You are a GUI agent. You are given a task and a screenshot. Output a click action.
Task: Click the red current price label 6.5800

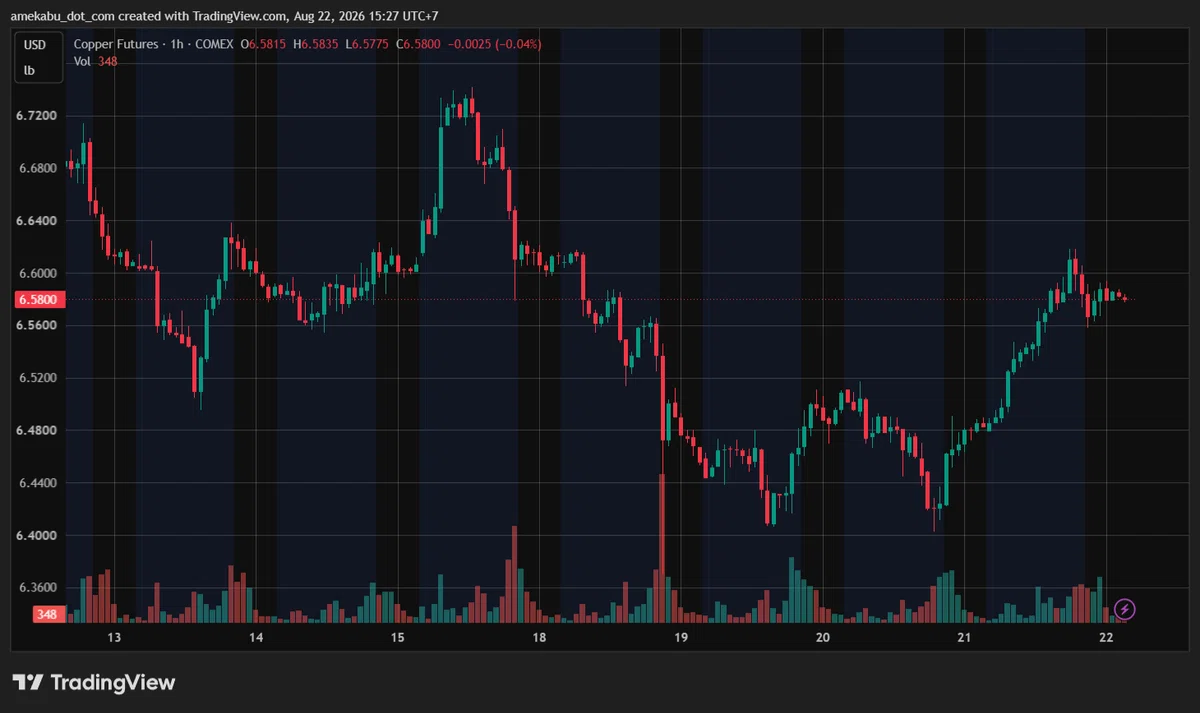click(x=38, y=299)
